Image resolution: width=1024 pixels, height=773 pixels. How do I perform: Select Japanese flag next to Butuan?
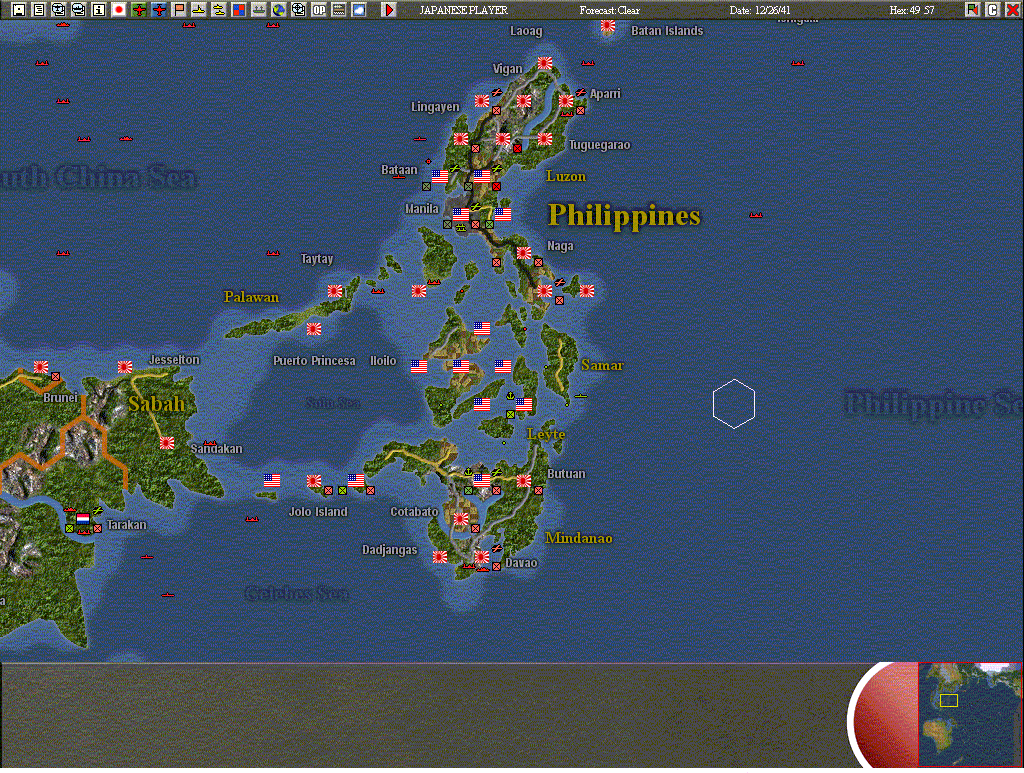tap(524, 481)
